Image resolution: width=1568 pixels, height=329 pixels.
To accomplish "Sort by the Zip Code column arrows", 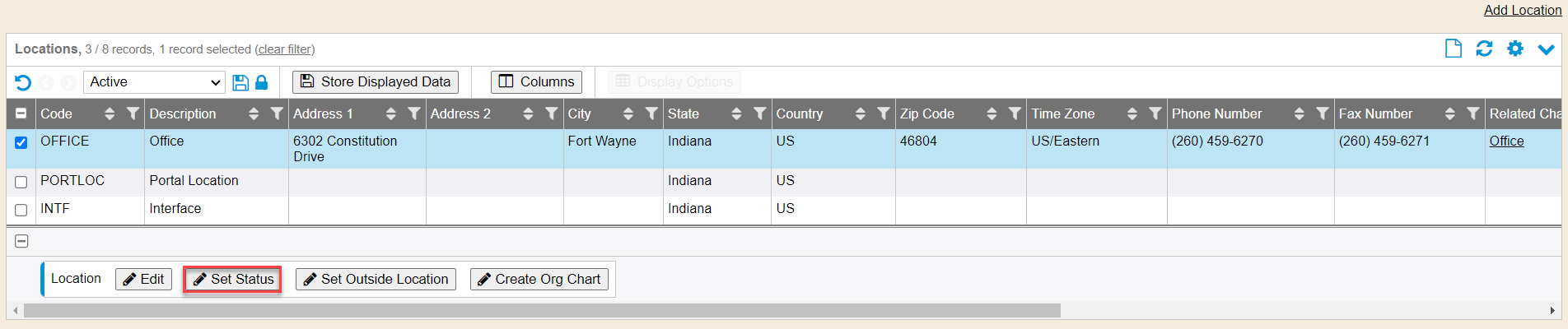I will tap(992, 114).
